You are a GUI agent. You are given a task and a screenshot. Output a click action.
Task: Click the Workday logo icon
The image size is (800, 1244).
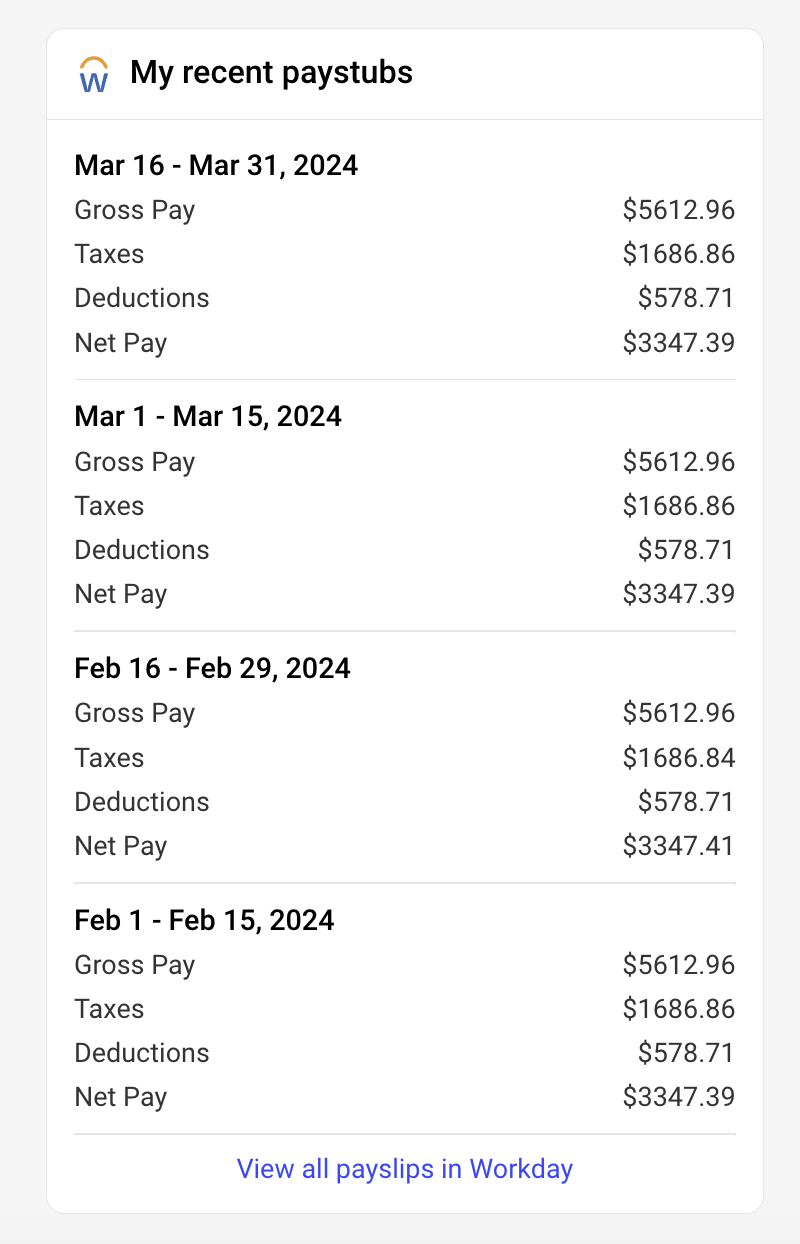94,75
